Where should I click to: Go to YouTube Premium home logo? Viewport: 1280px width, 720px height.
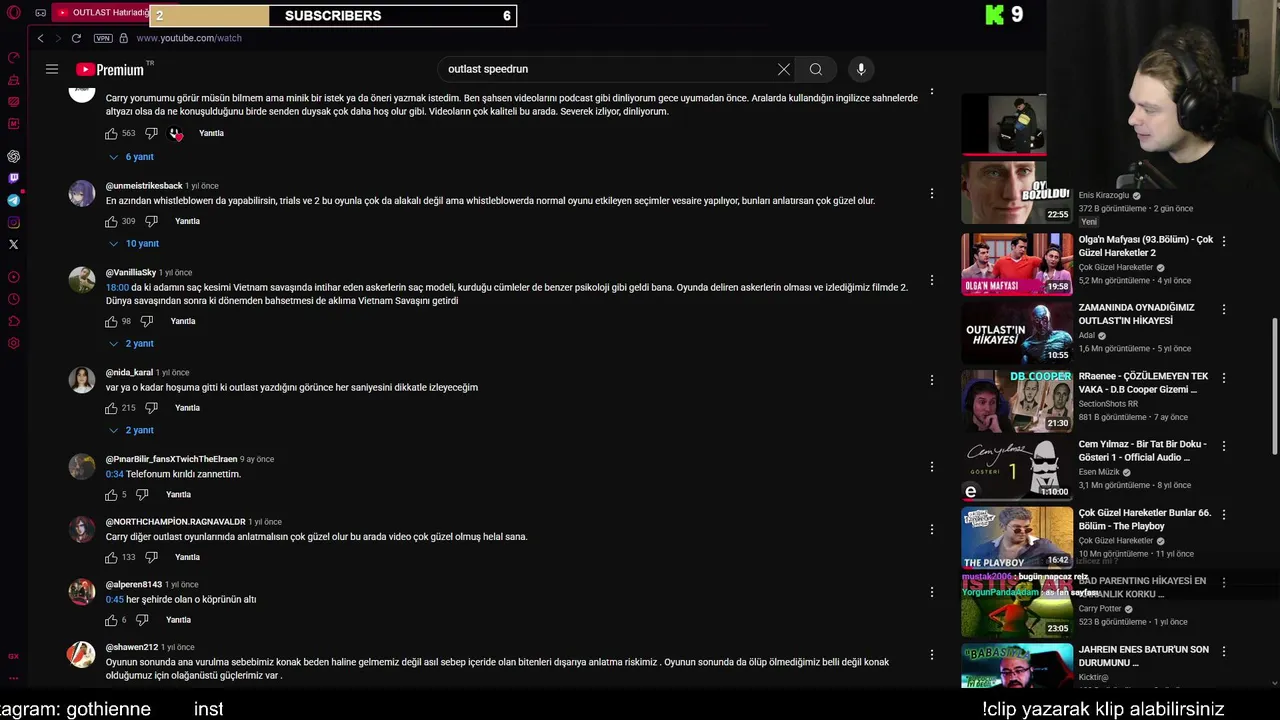click(110, 69)
